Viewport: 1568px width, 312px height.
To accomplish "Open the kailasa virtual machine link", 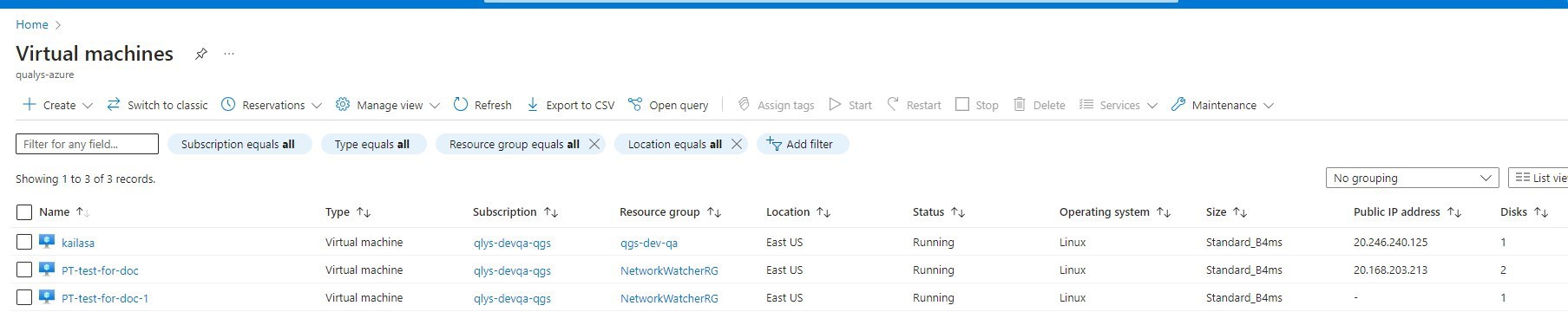I will [78, 243].
